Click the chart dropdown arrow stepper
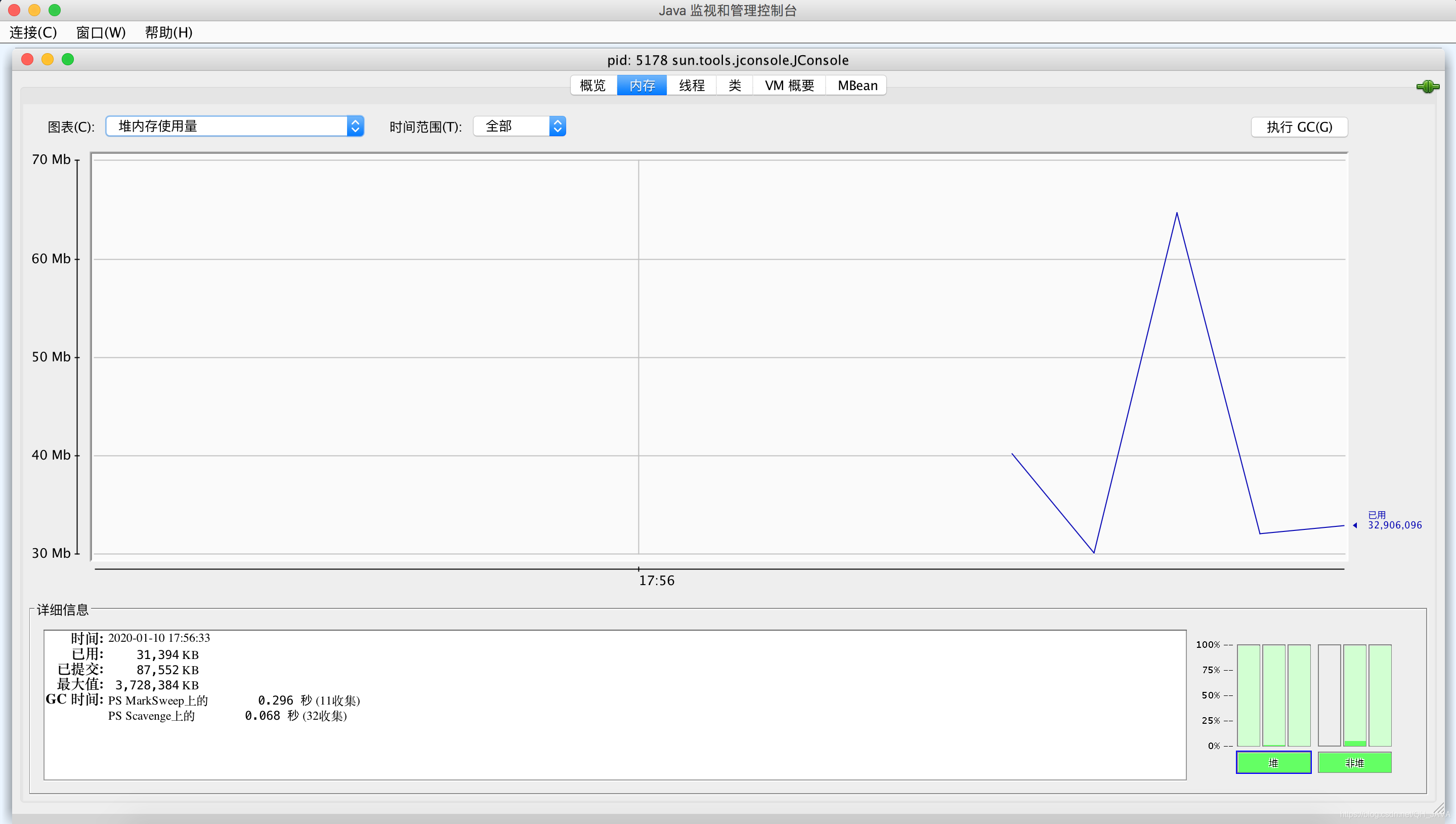Screen dimensions: 1456x824 tap(355, 126)
